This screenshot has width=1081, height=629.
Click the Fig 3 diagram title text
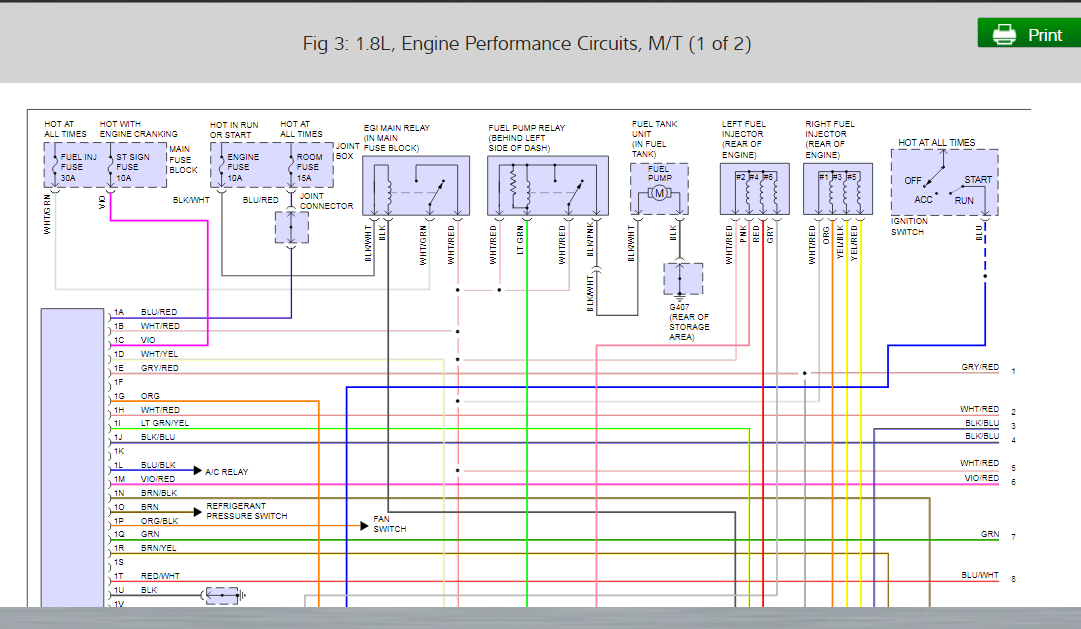(x=527, y=43)
